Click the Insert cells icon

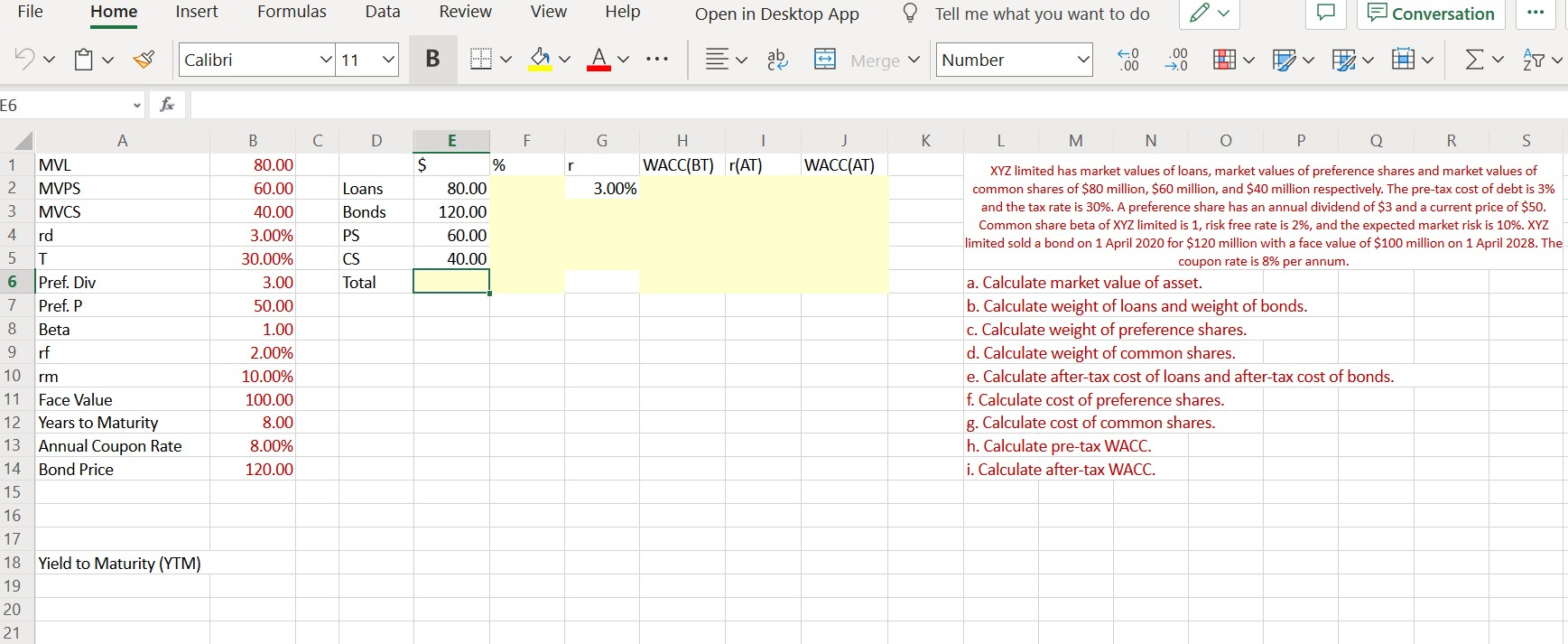[1403, 60]
